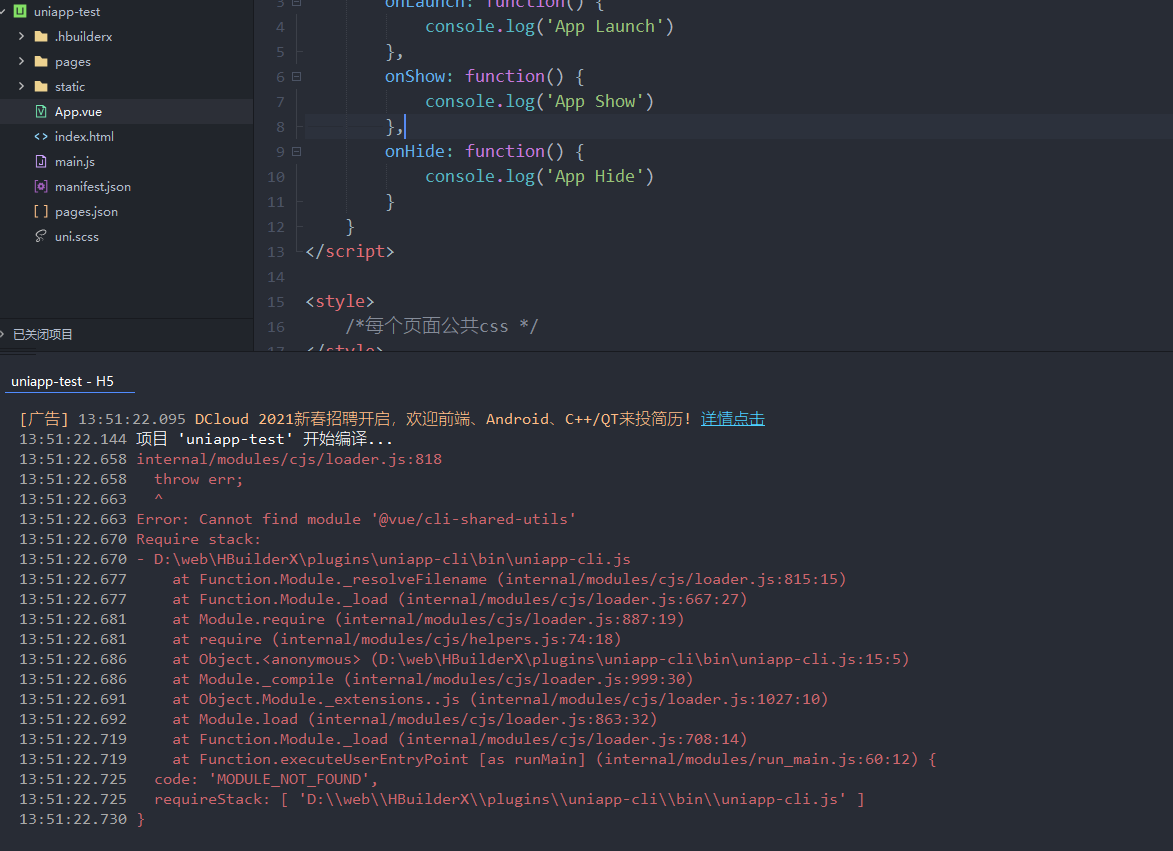The height and width of the screenshot is (851, 1173).
Task: Click the App.vue file icon
Action: coord(41,112)
